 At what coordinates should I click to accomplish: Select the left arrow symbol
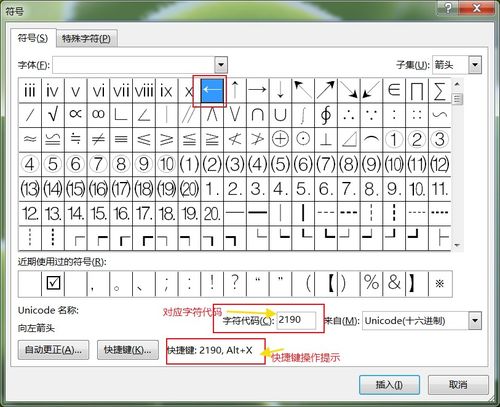pyautogui.click(x=212, y=90)
